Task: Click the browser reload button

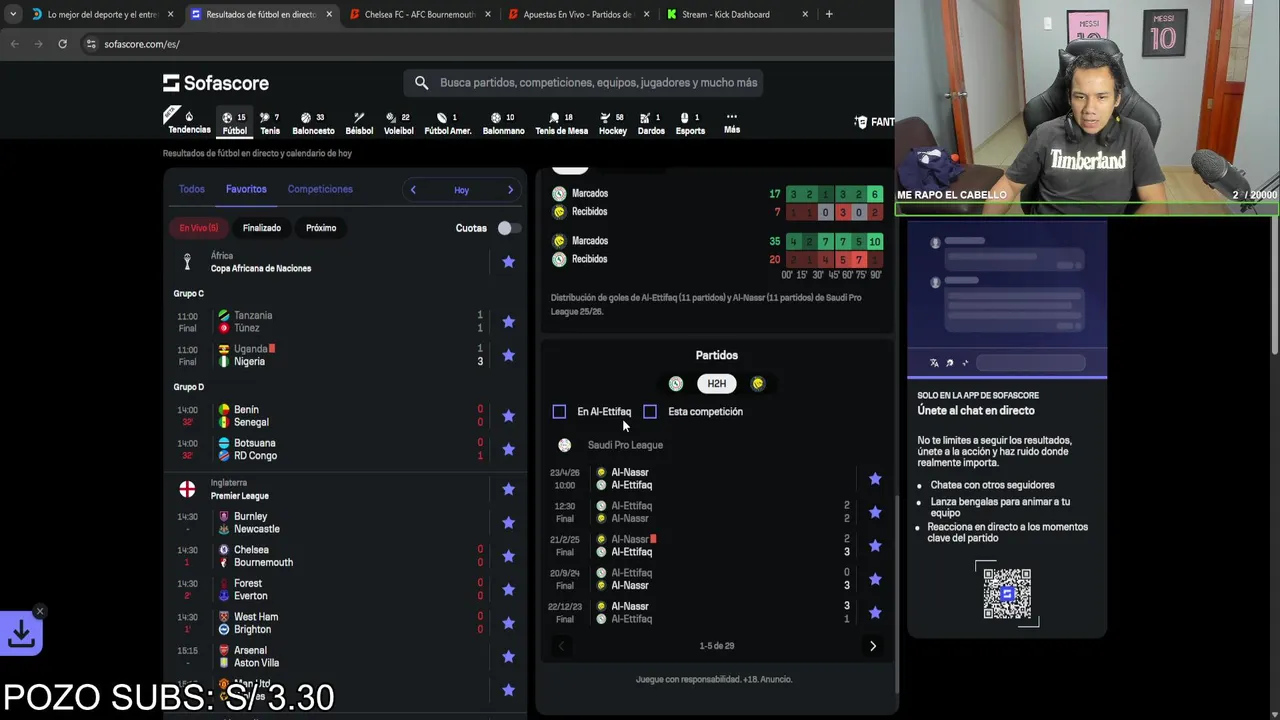Action: (x=62, y=44)
